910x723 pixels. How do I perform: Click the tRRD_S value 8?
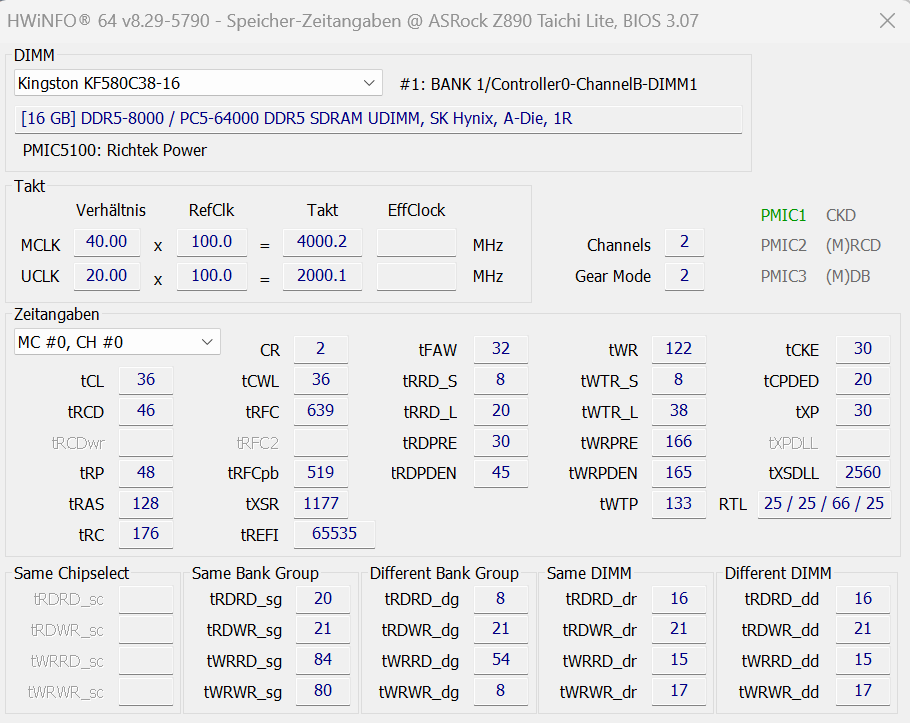[501, 380]
